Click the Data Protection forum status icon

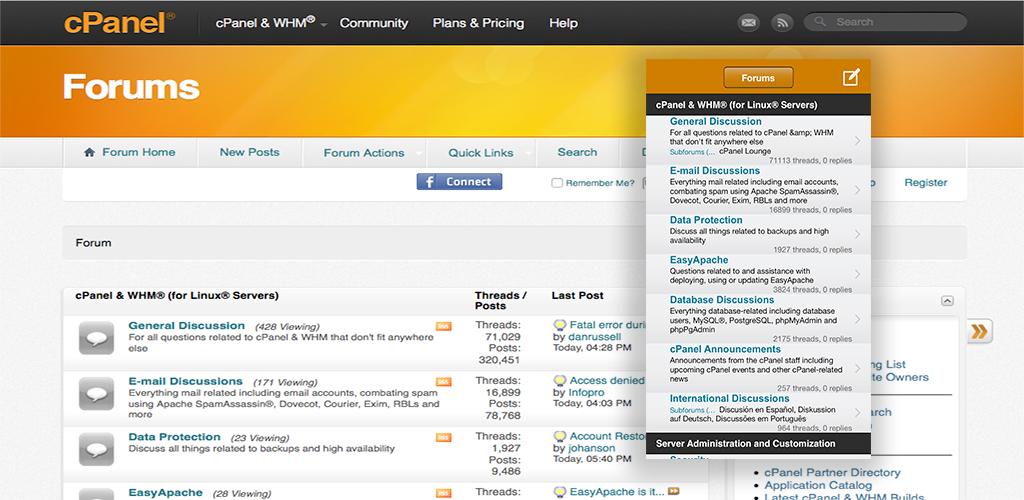[x=97, y=449]
